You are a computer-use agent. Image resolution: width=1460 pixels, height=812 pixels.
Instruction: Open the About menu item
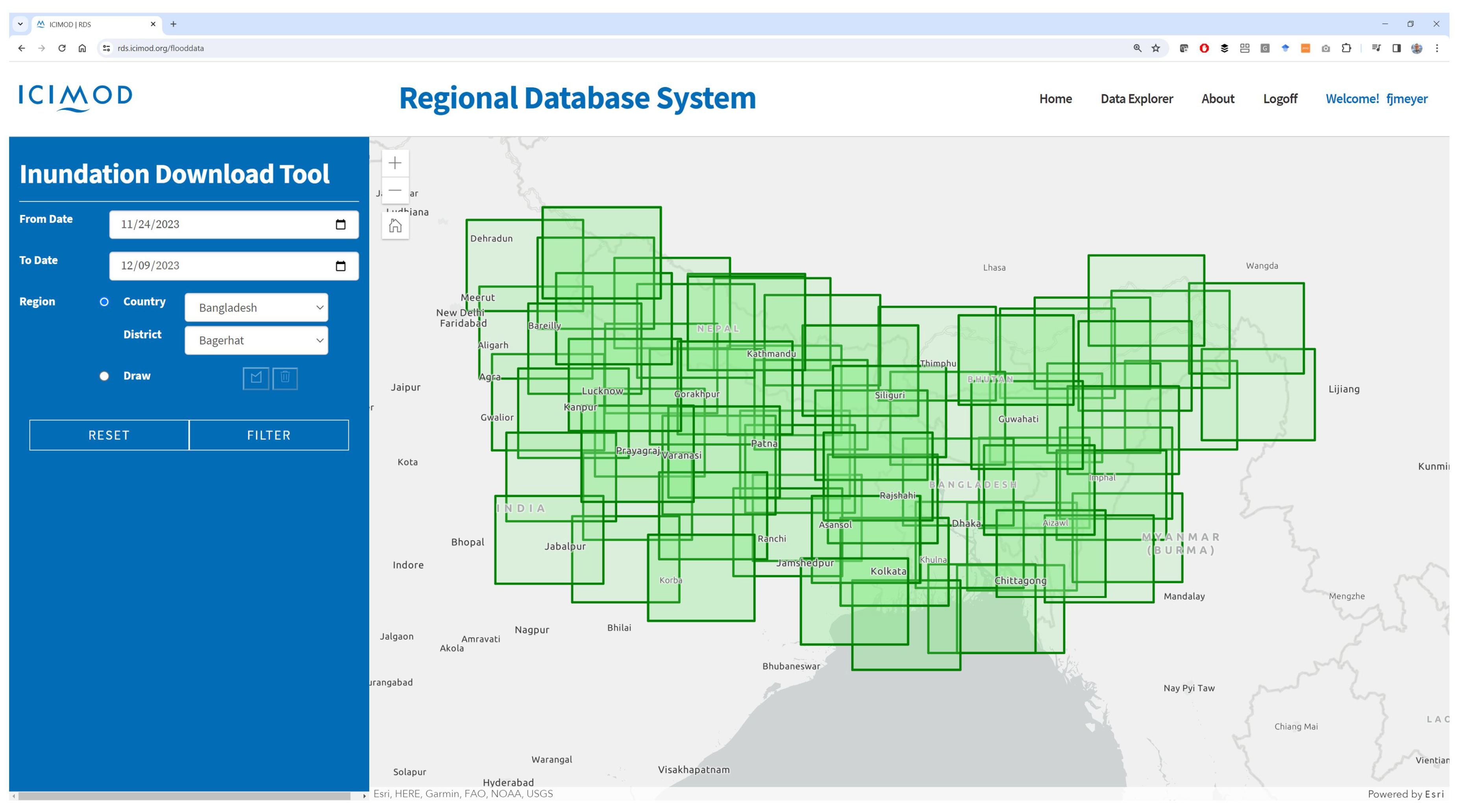coord(1218,98)
